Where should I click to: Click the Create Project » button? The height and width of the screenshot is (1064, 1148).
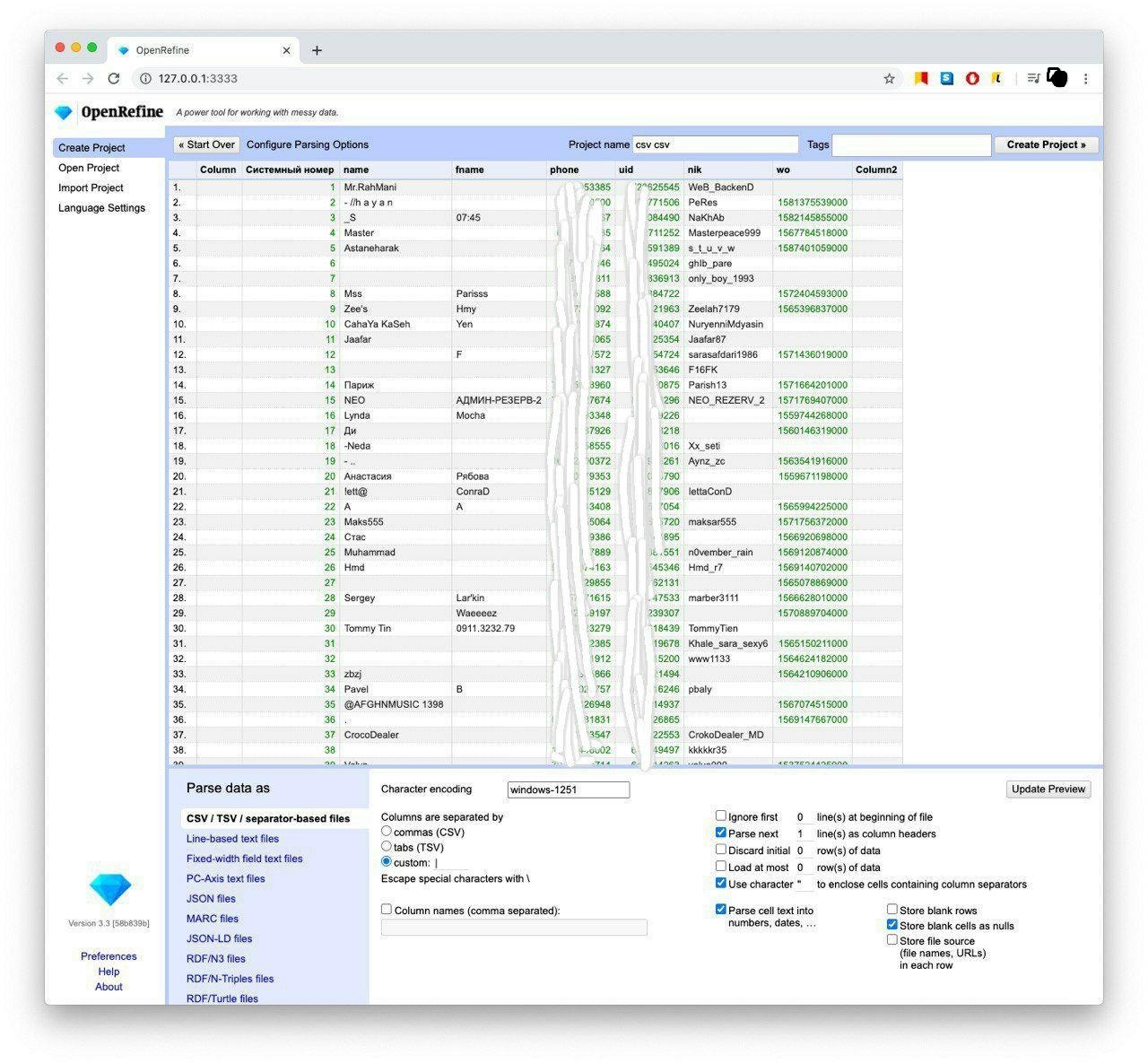[x=1046, y=144]
